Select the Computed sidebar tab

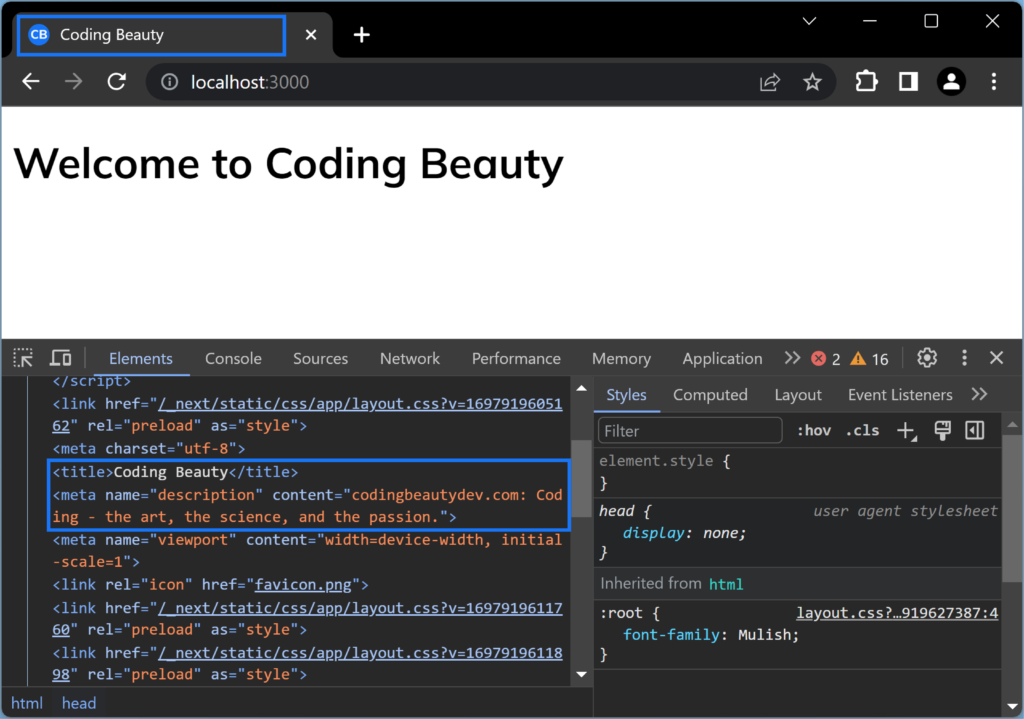pos(711,395)
